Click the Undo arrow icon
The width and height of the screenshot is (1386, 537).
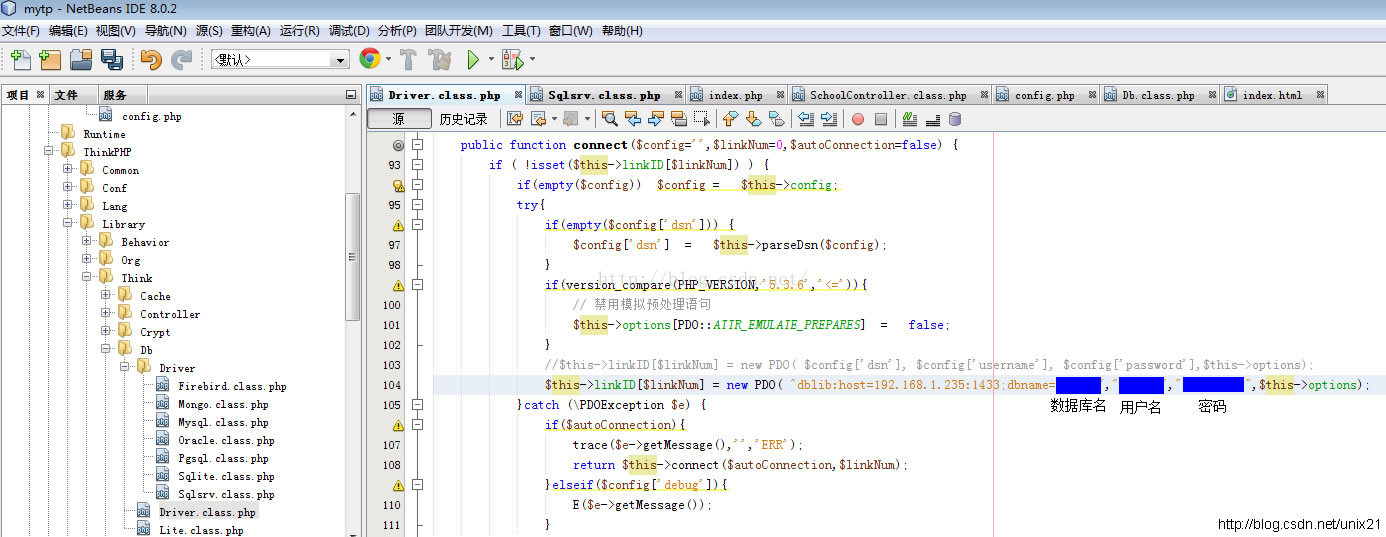pos(151,60)
